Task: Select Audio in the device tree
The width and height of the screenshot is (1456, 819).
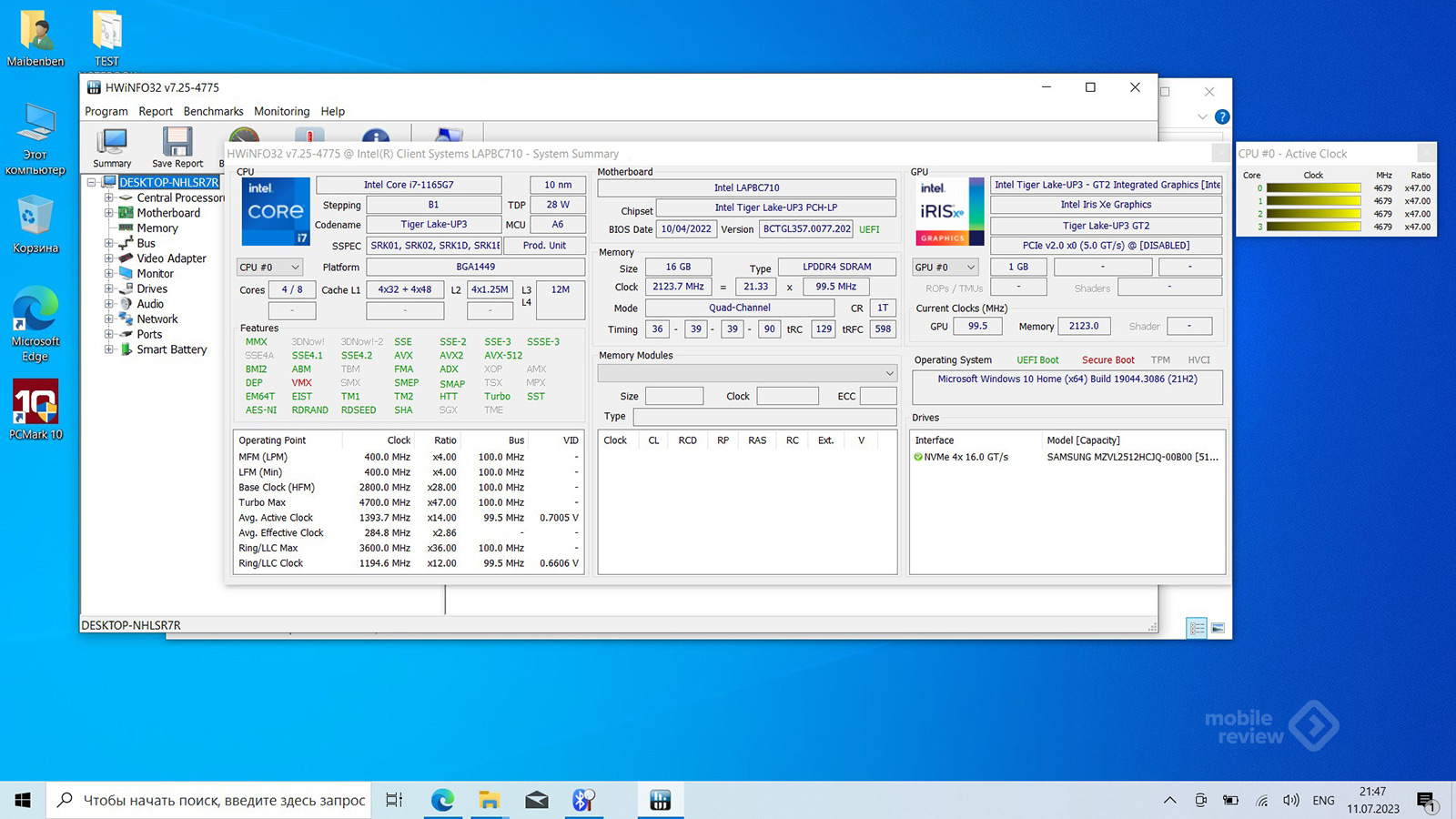Action: click(x=150, y=304)
